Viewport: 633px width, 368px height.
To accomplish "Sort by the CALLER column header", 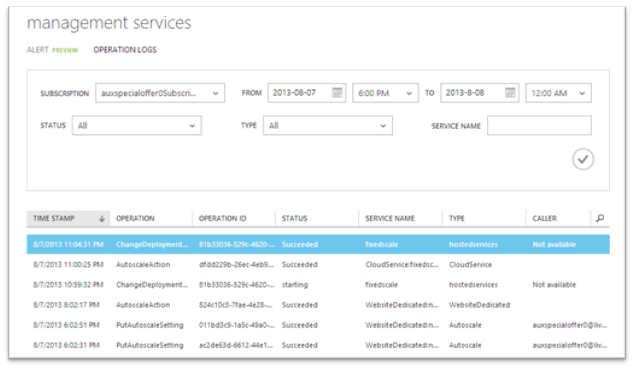I will click(545, 218).
